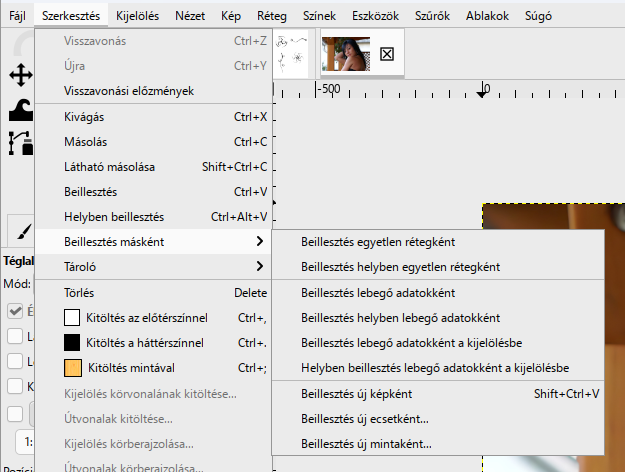Choose Beillesztés helyben egyetlen rétegként
This screenshot has height=472, width=625.
coord(438,267)
